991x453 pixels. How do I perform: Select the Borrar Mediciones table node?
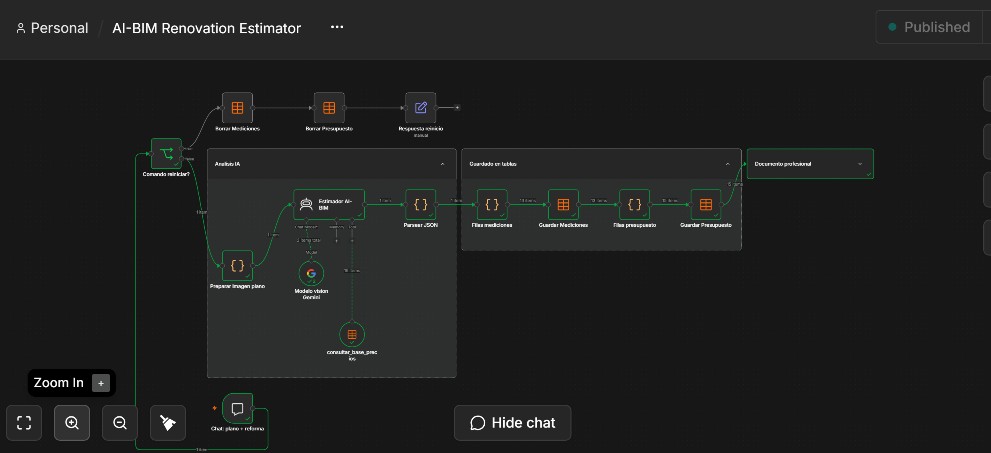pos(237,107)
